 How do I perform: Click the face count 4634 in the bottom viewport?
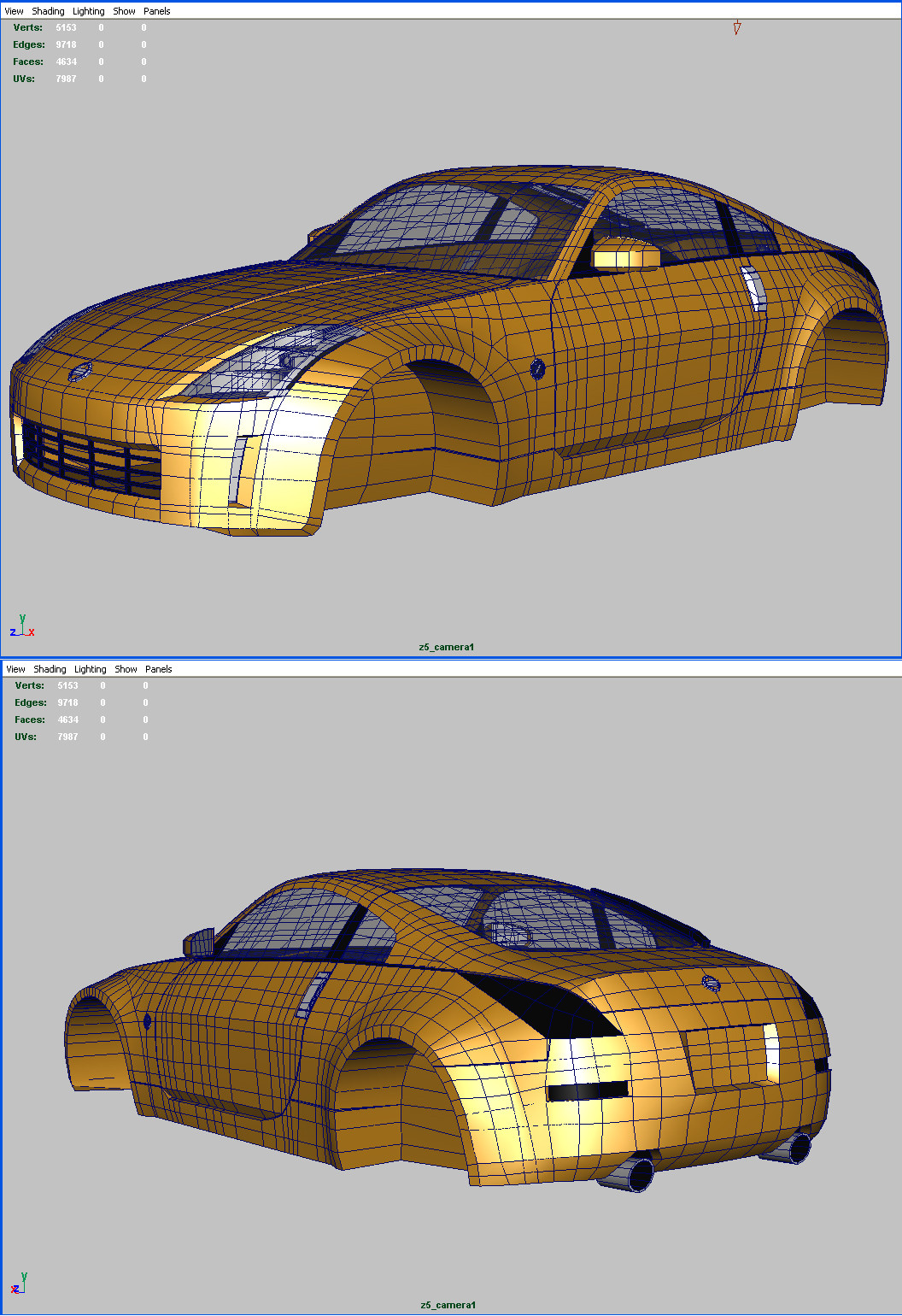[x=67, y=720]
